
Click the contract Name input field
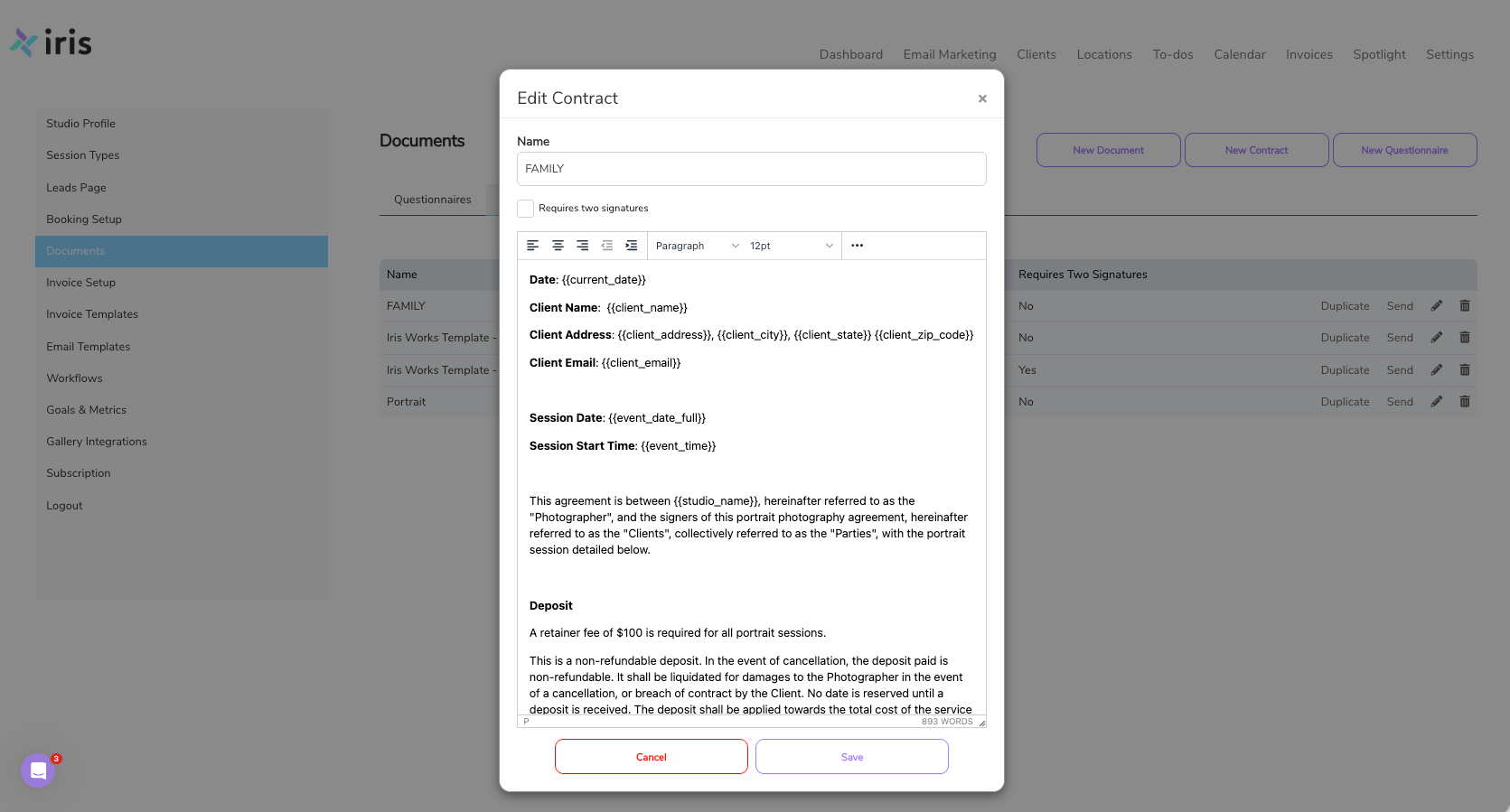pyautogui.click(x=751, y=169)
